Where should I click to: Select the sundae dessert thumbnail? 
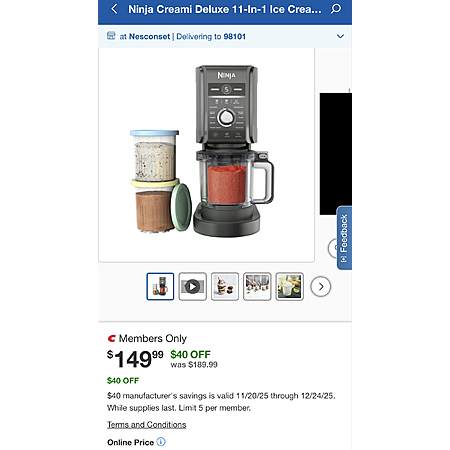coord(225,287)
